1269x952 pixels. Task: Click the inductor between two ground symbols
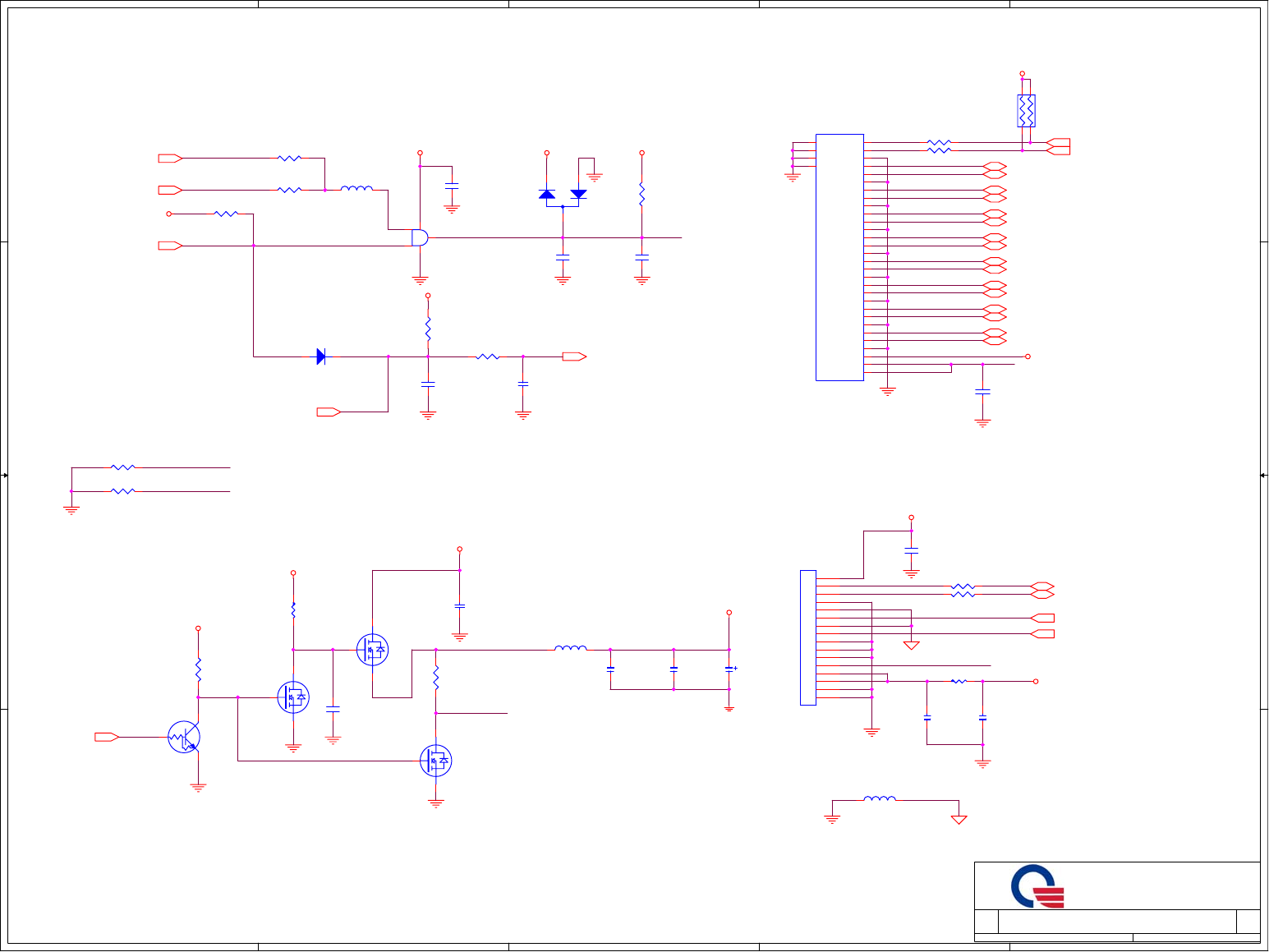point(880,798)
